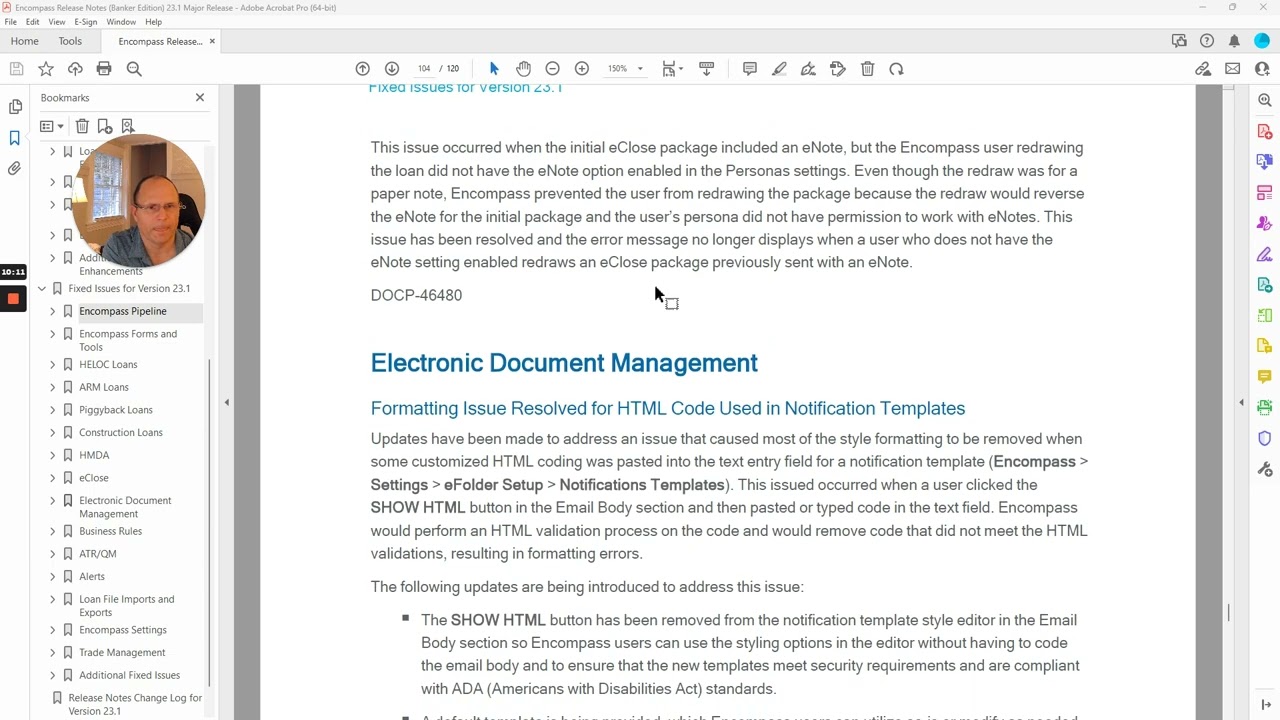The image size is (1280, 720).
Task: Go to the previous page arrow
Action: 363,69
